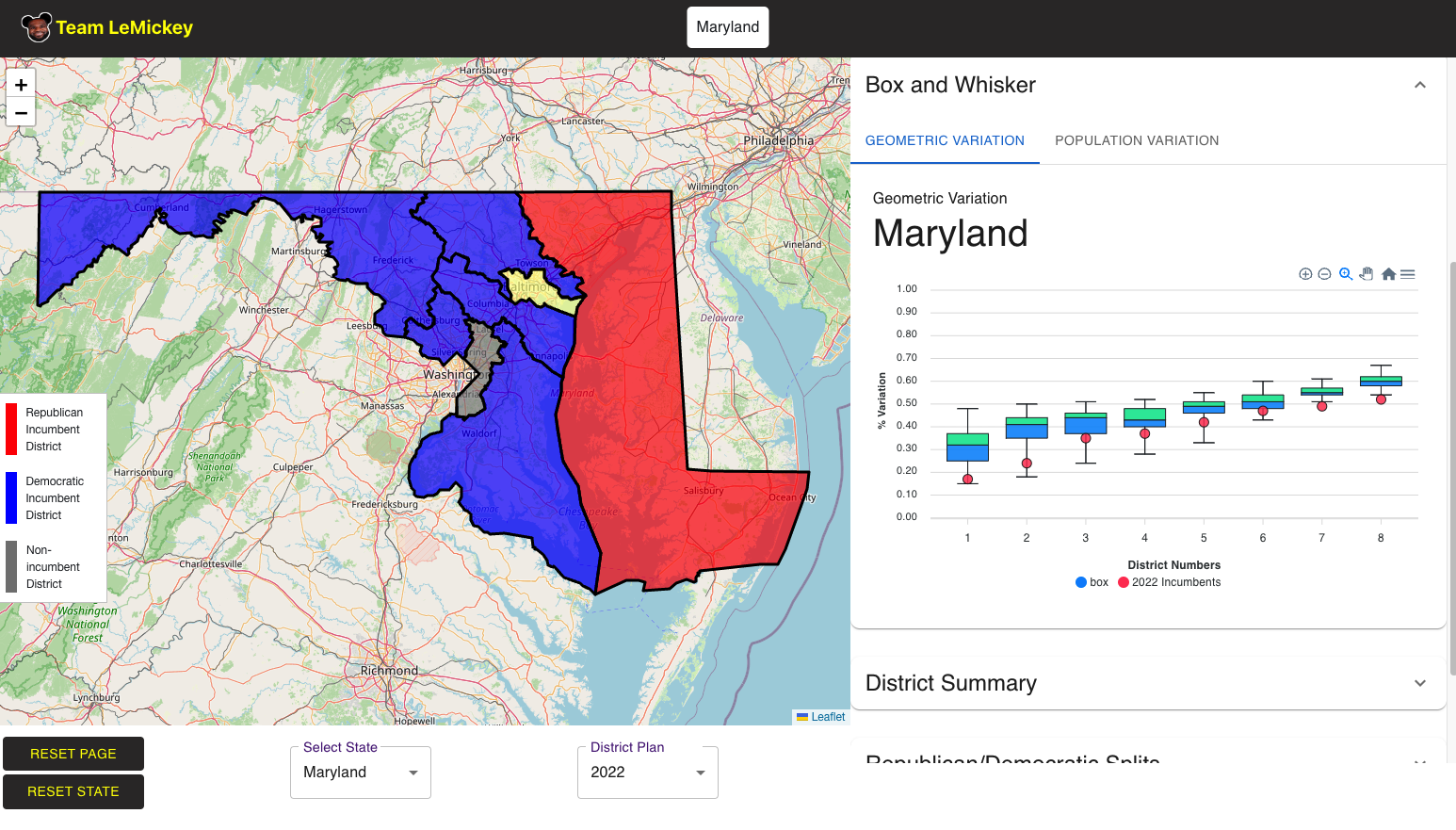Click the Geometric Variation chart subtitle
Screen dimensions: 1456x830
[940, 199]
